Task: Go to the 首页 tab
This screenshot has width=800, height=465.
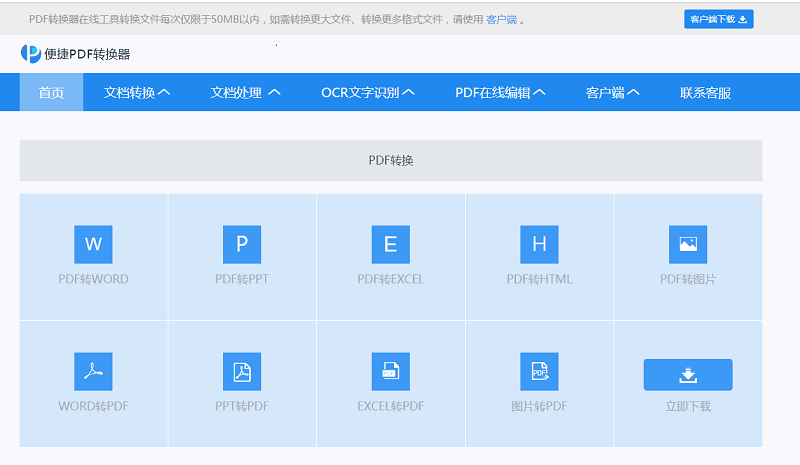Action: (51, 92)
